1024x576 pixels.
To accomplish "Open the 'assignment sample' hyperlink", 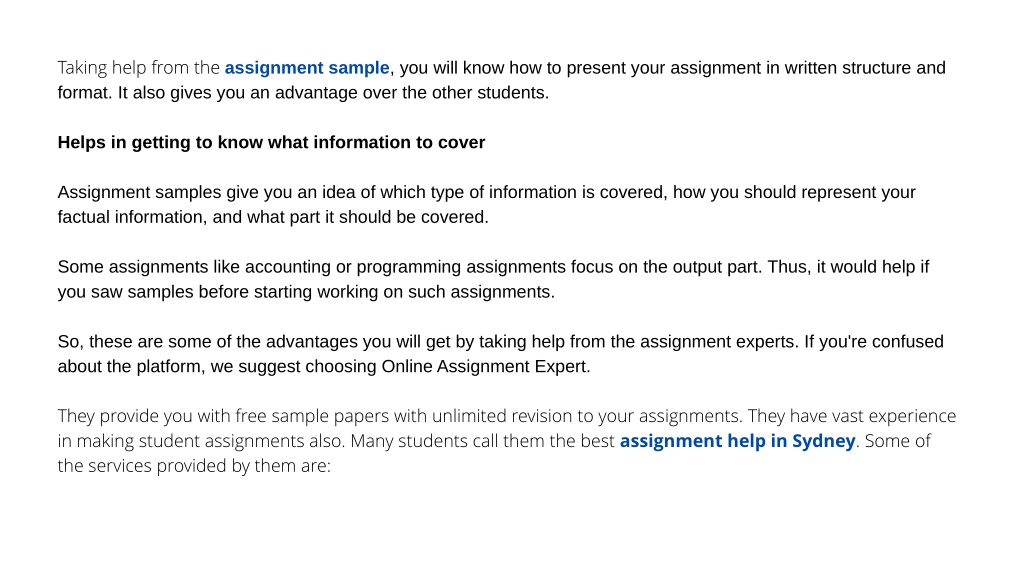I will (307, 68).
